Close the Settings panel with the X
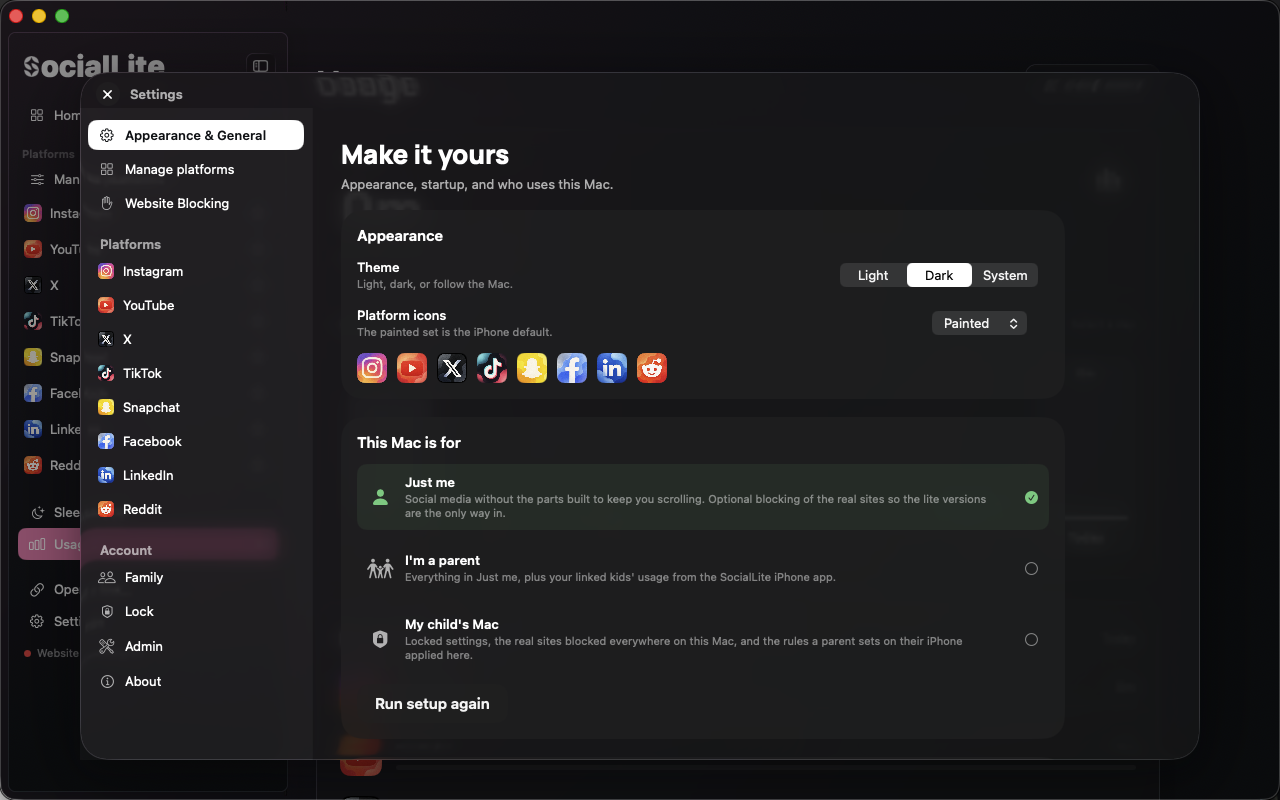This screenshot has width=1280, height=800. point(107,94)
